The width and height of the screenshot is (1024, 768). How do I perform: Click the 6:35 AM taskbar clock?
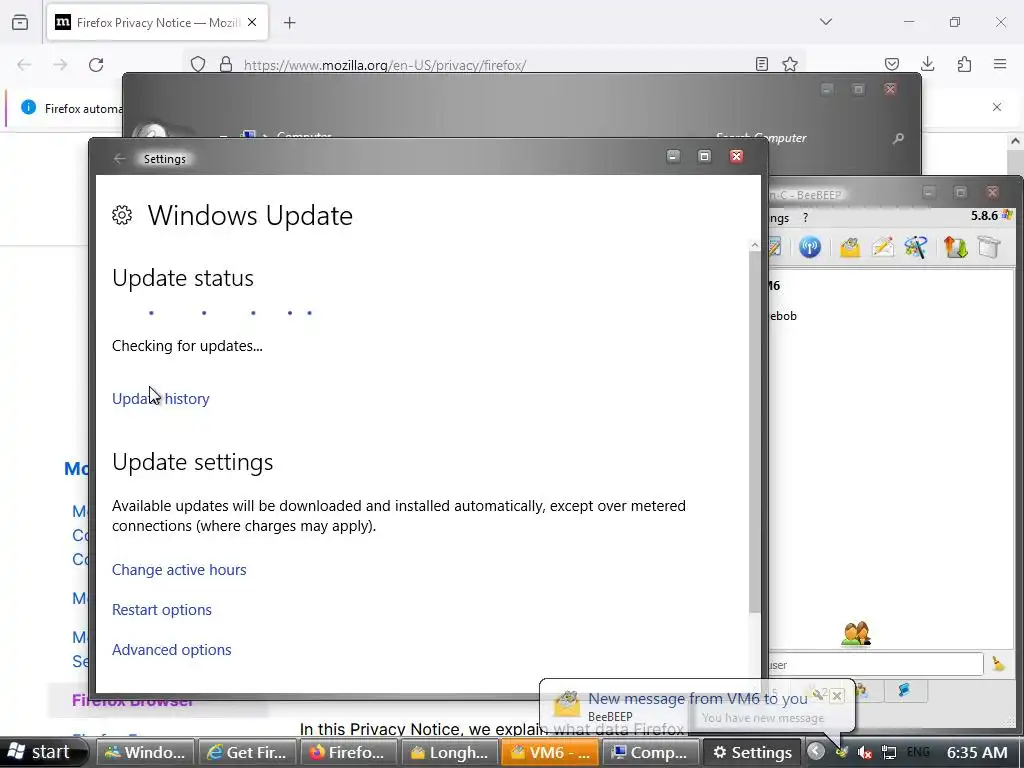(978, 752)
